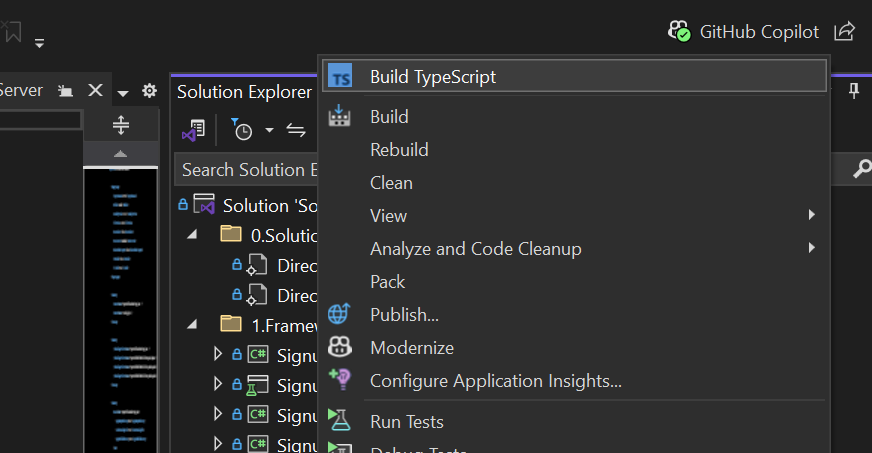Click the Publish globe icon
The image size is (872, 453).
click(x=340, y=314)
